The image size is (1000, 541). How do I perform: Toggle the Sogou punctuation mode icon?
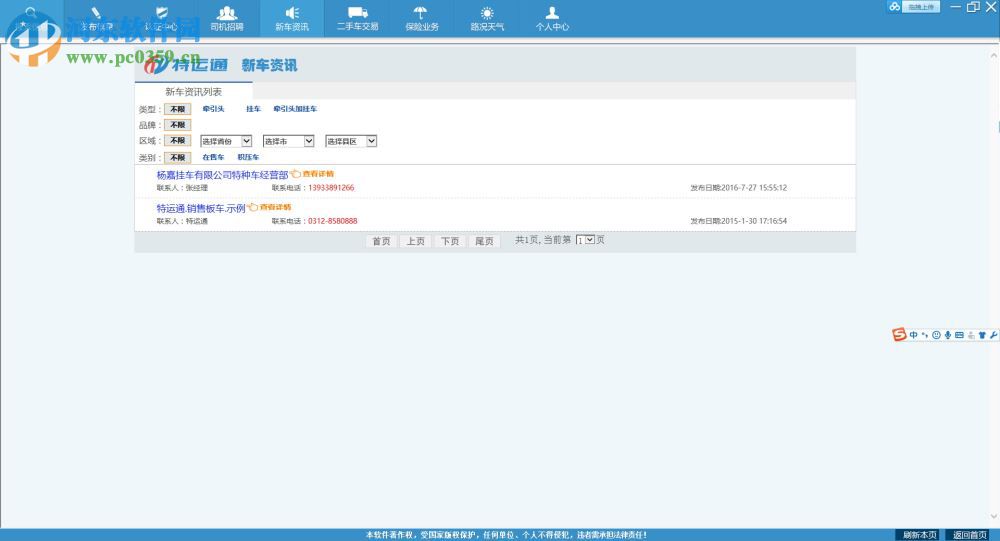(925, 335)
